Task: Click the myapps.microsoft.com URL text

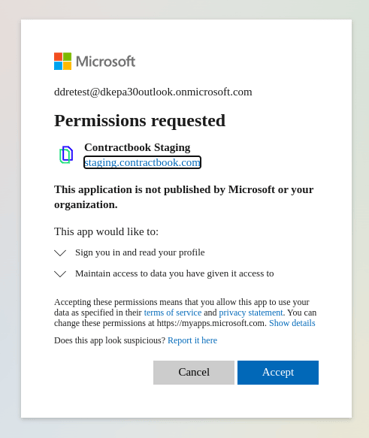Action: [211, 323]
